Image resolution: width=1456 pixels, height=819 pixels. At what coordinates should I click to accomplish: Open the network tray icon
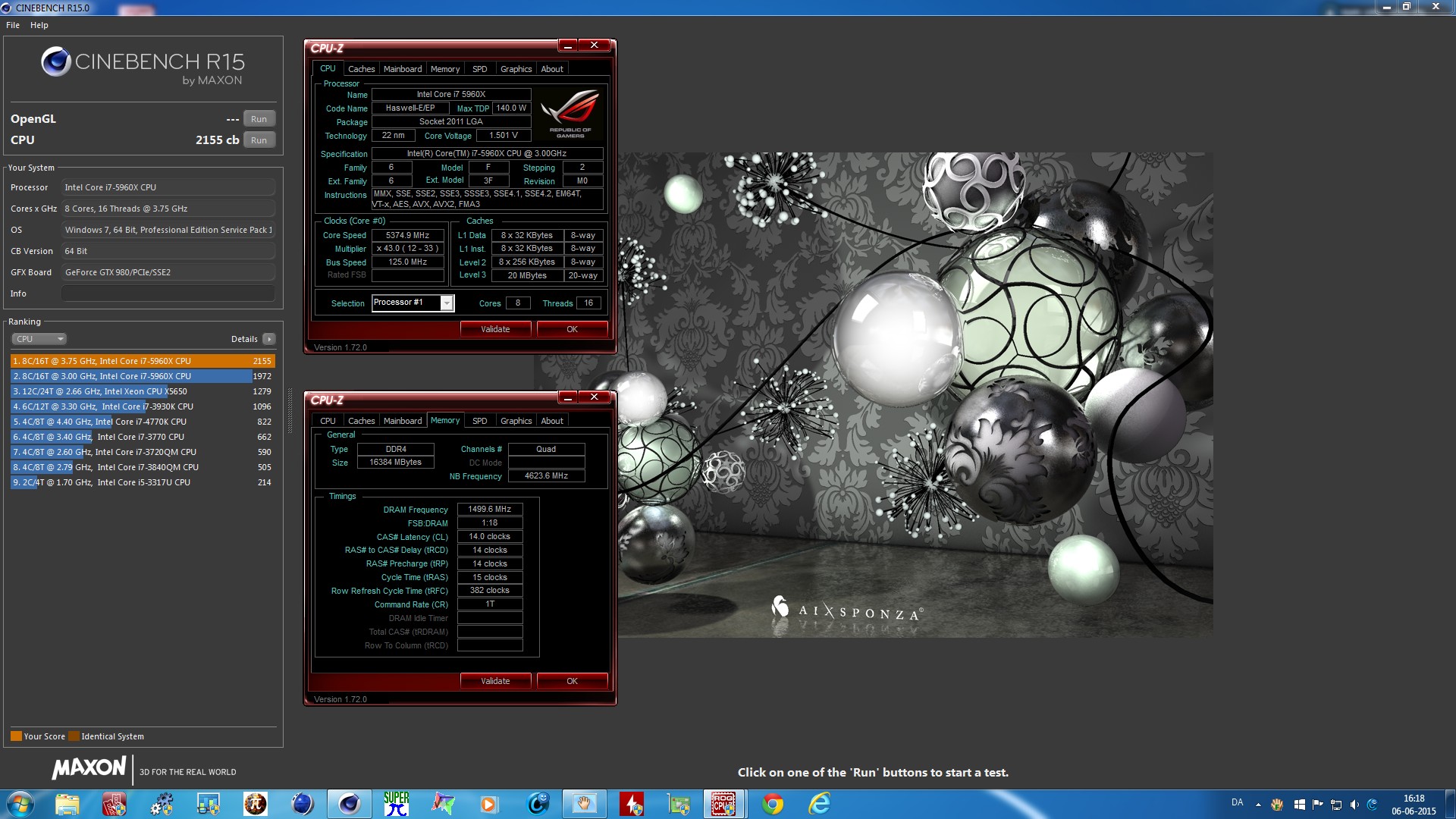1336,805
